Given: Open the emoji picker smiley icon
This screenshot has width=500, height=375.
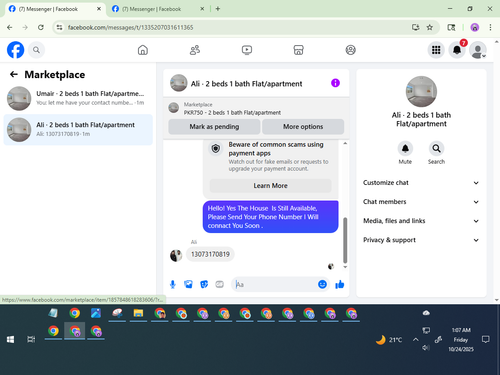Looking at the screenshot, I should 322,284.
